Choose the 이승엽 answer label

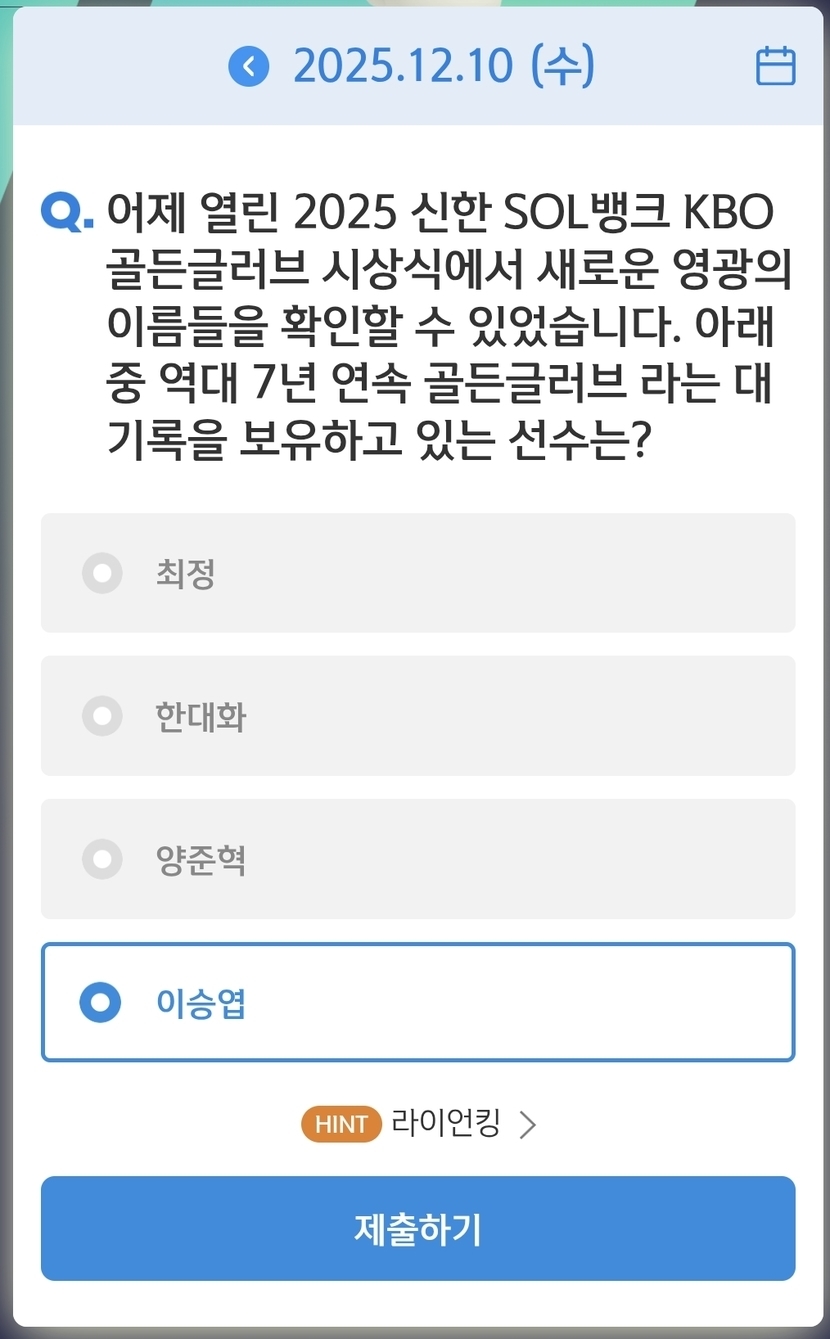click(201, 1002)
